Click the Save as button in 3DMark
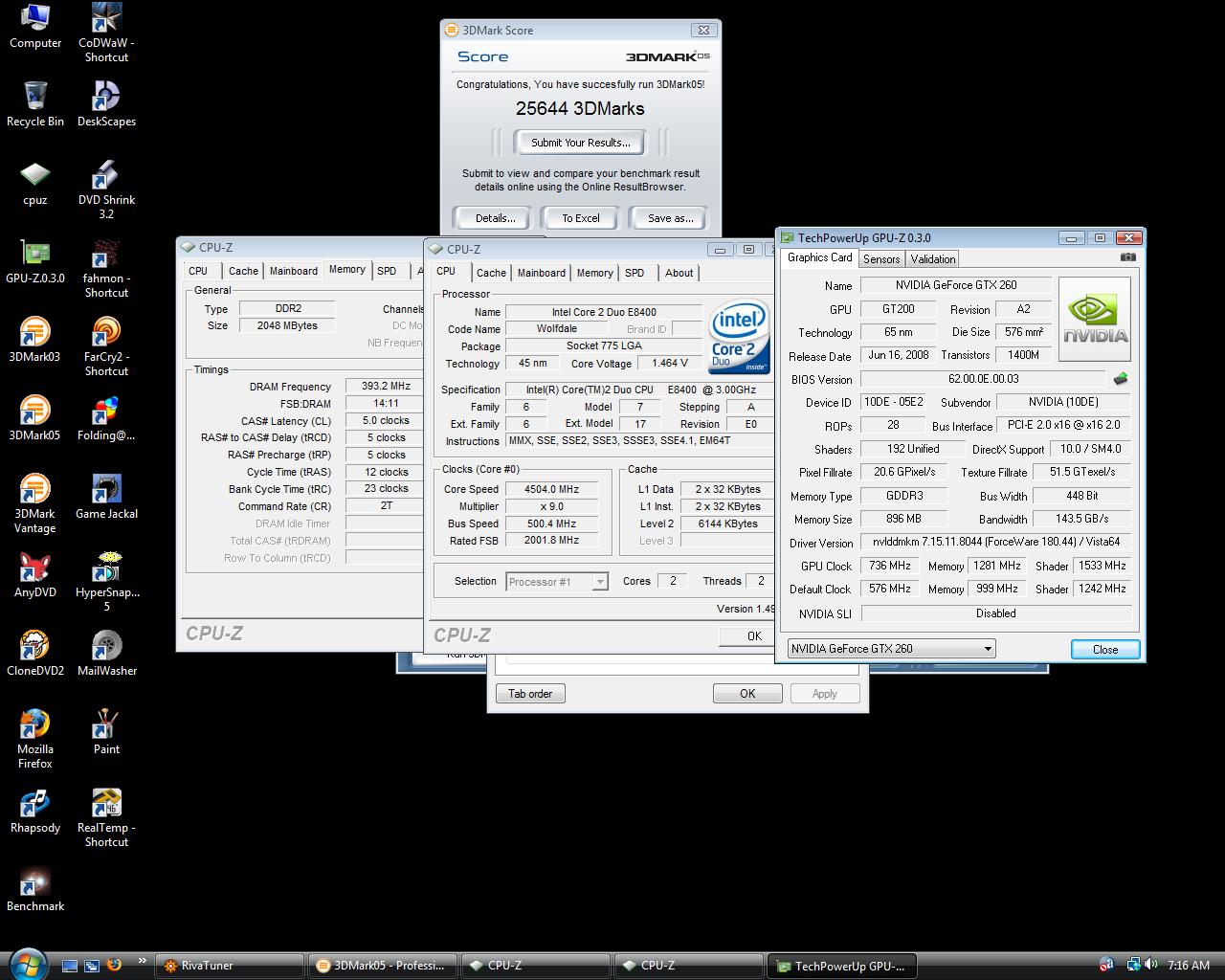 (x=671, y=218)
